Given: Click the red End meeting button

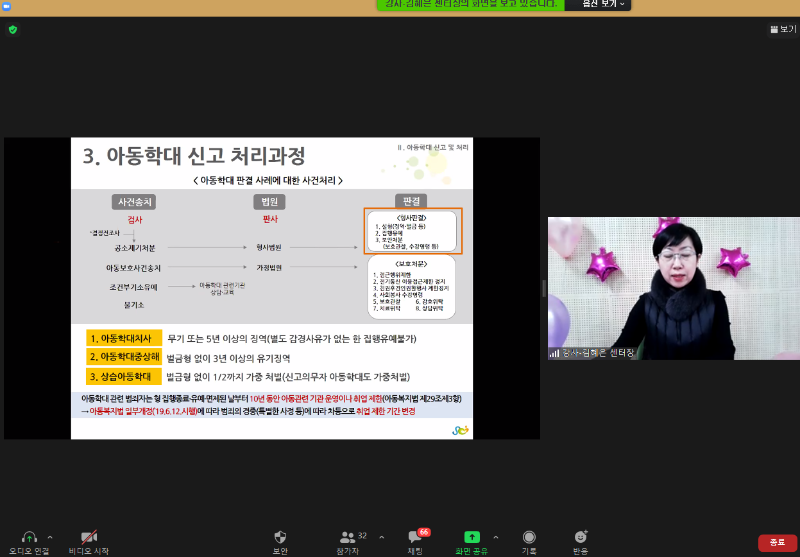Looking at the screenshot, I should (x=777, y=543).
